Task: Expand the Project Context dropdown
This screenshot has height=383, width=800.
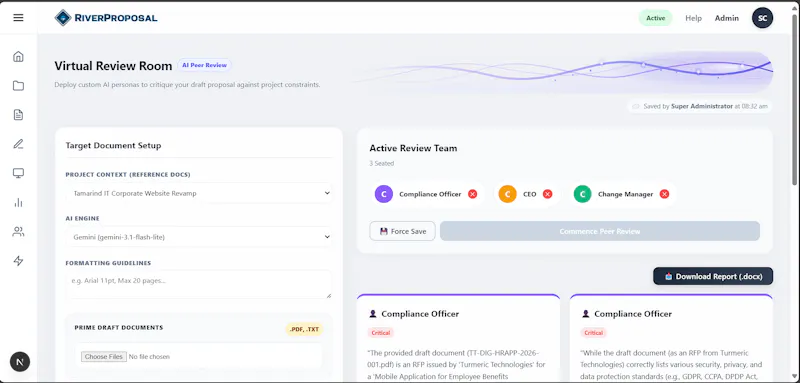Action: [199, 193]
